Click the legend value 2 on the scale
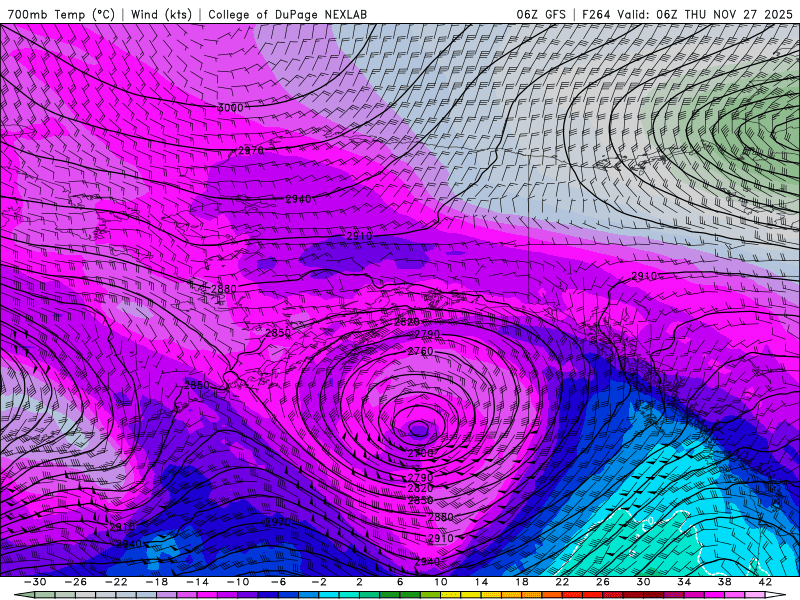The width and height of the screenshot is (800, 600). coord(359,582)
